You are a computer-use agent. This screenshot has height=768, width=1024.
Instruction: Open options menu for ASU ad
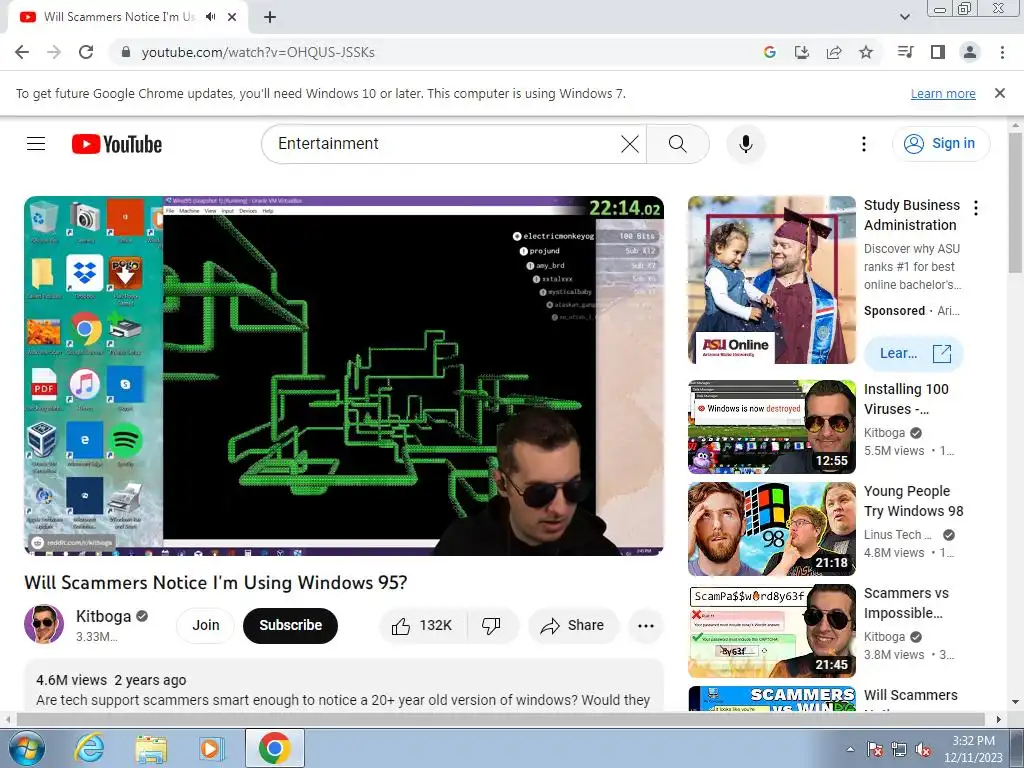[x=976, y=208]
